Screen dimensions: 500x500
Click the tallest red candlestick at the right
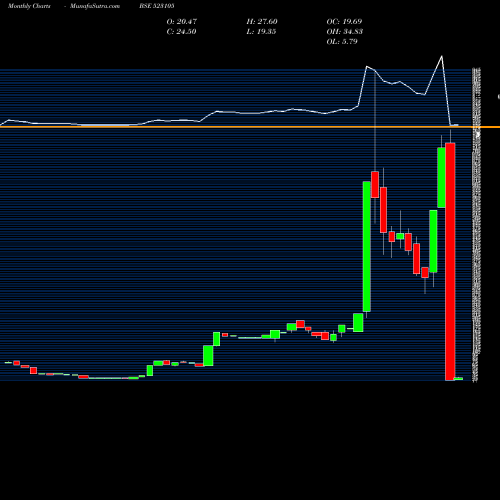(x=450, y=262)
